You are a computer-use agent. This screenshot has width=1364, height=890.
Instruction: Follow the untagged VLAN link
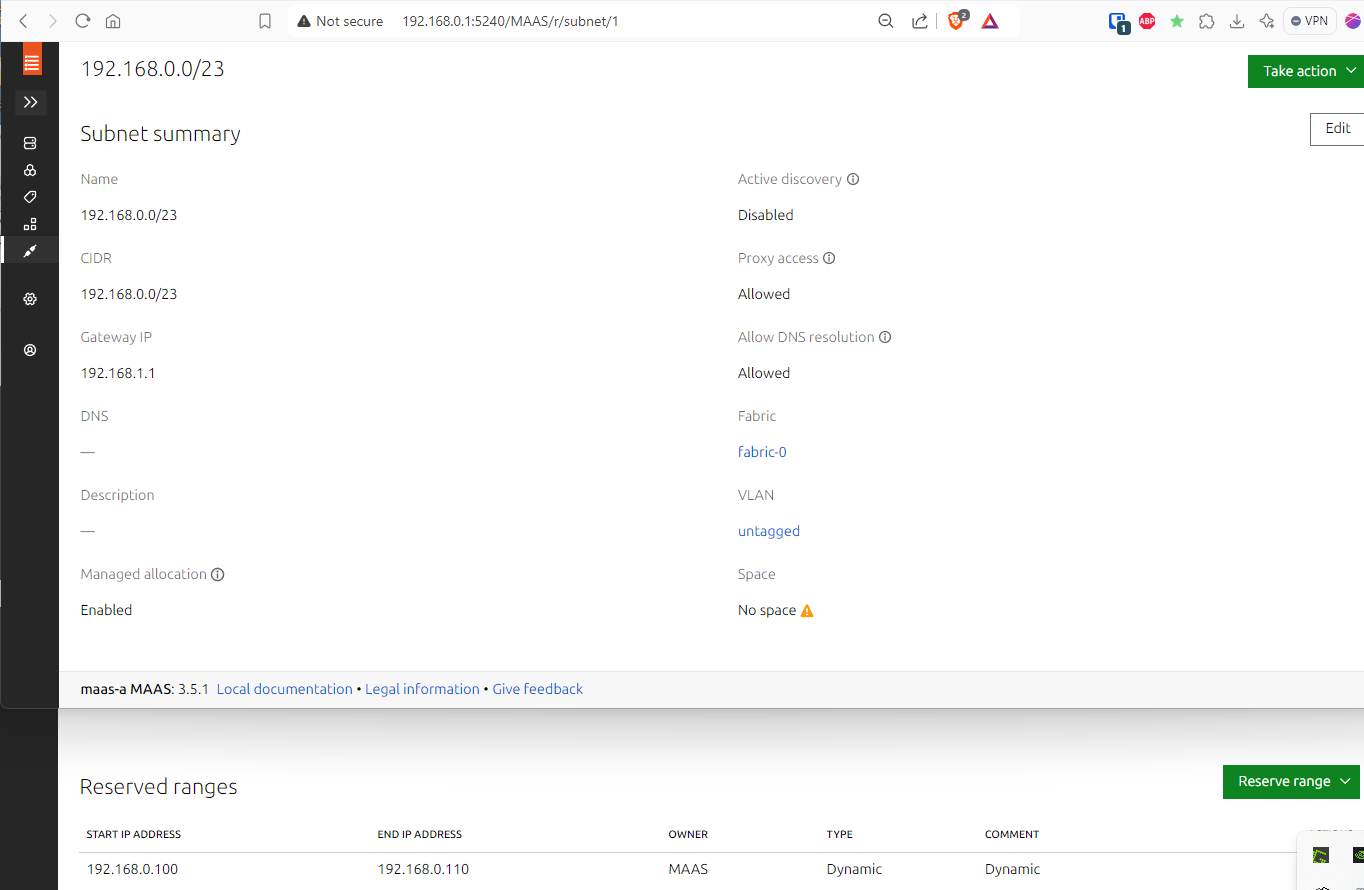(x=768, y=531)
